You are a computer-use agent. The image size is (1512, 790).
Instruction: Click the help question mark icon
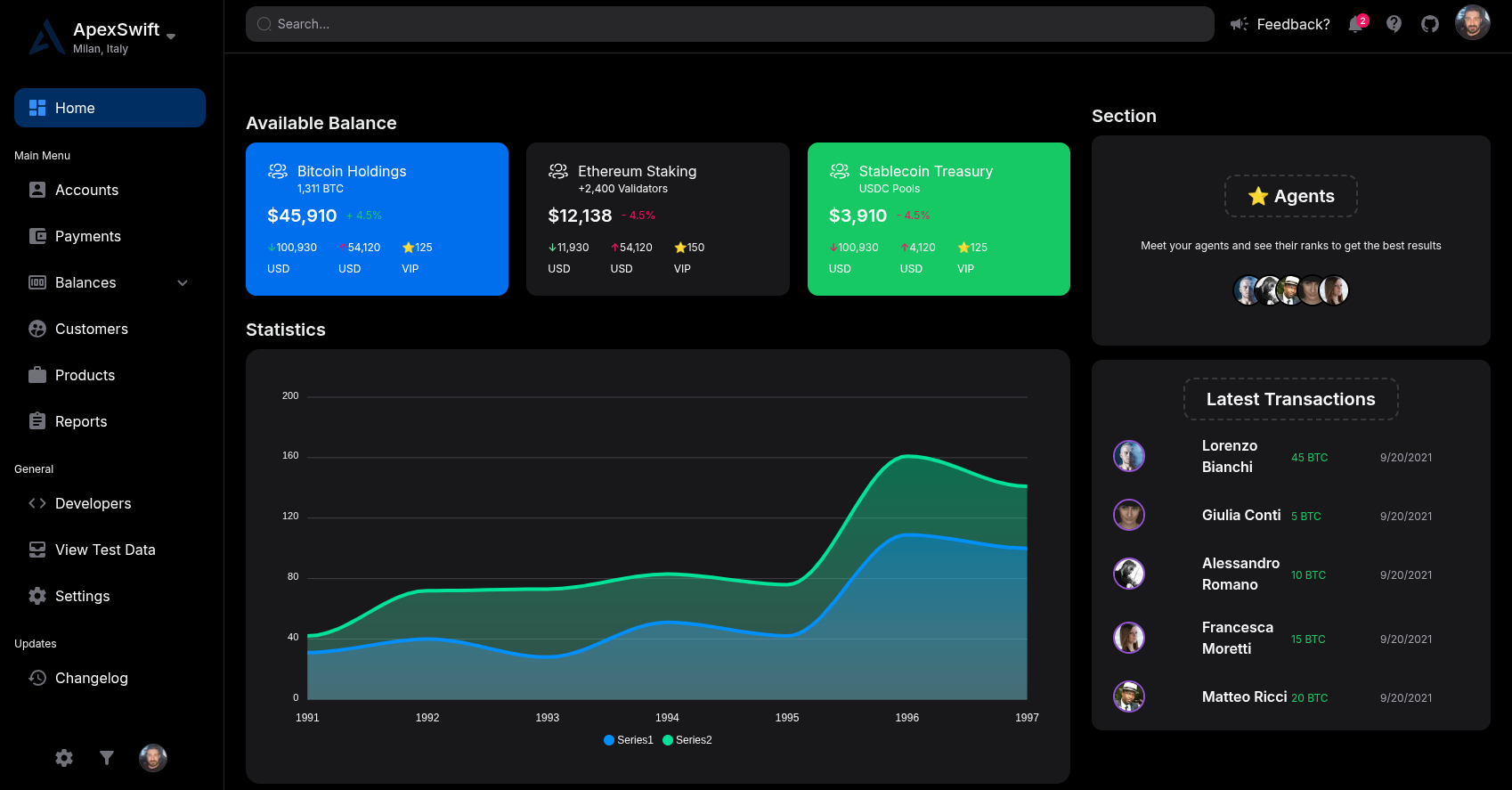click(x=1394, y=24)
